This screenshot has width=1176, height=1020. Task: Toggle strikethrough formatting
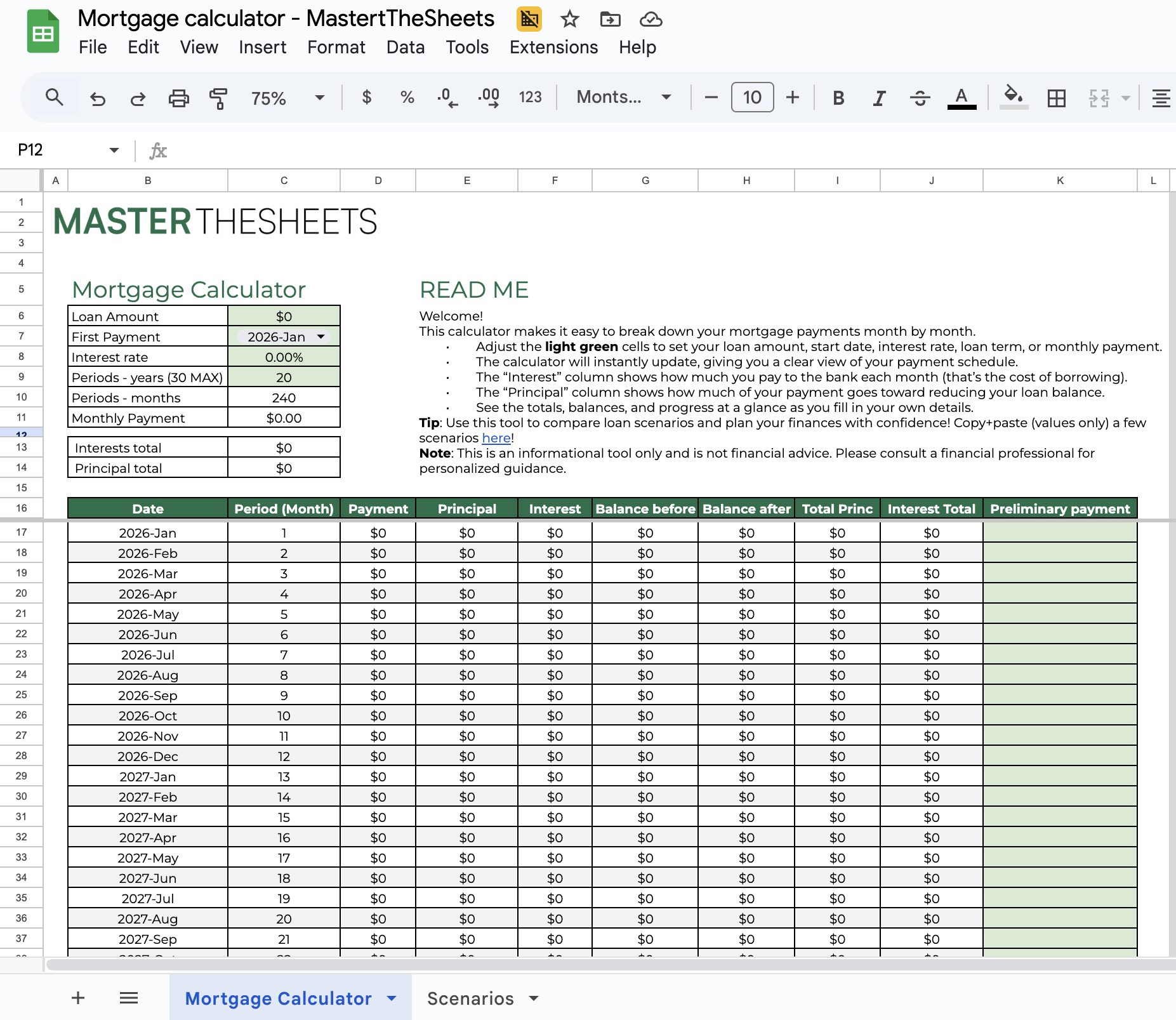pyautogui.click(x=920, y=98)
